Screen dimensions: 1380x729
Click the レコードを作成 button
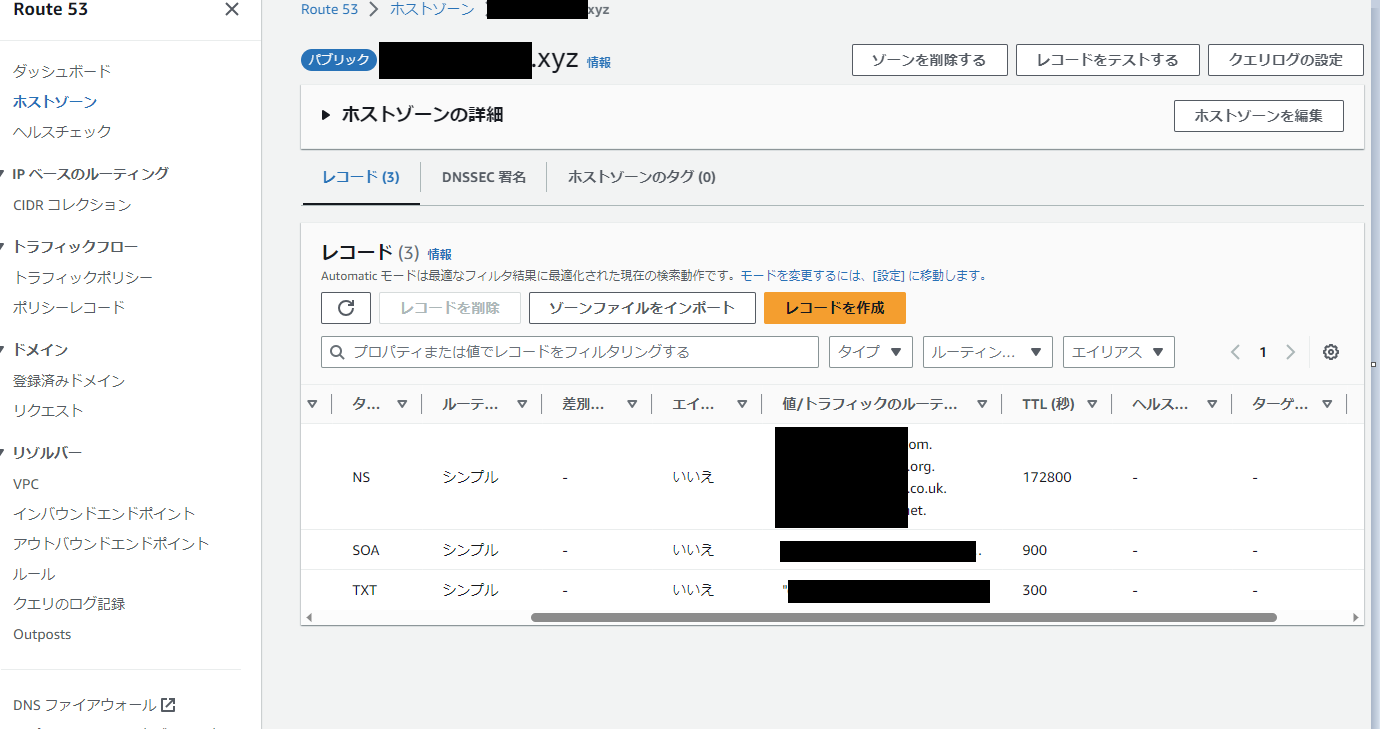coord(835,308)
